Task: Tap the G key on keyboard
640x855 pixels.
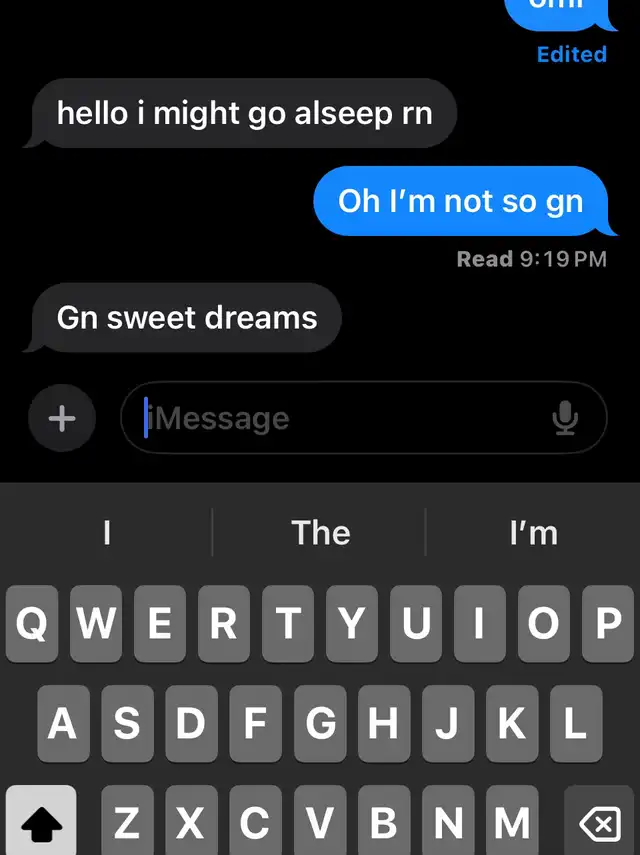Action: (x=321, y=723)
